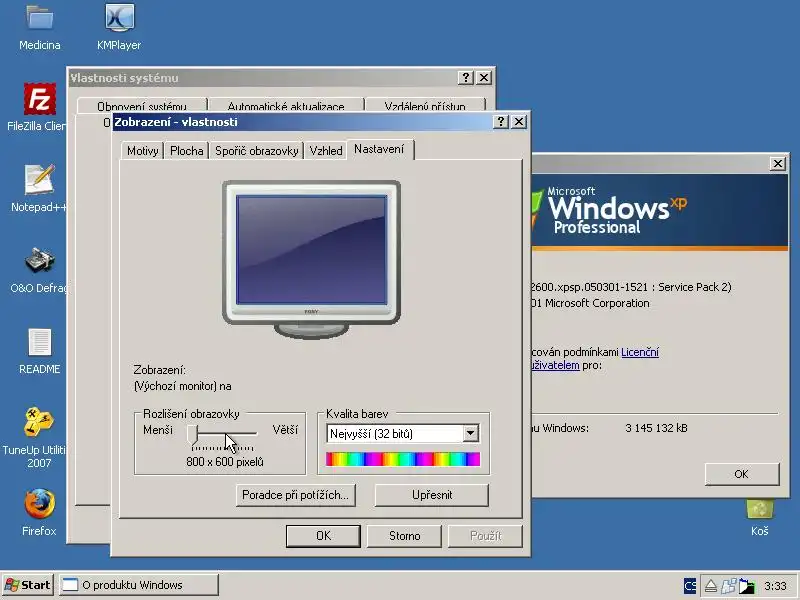Click the CS language indicator in taskbar
800x600 pixels.
tap(690, 585)
